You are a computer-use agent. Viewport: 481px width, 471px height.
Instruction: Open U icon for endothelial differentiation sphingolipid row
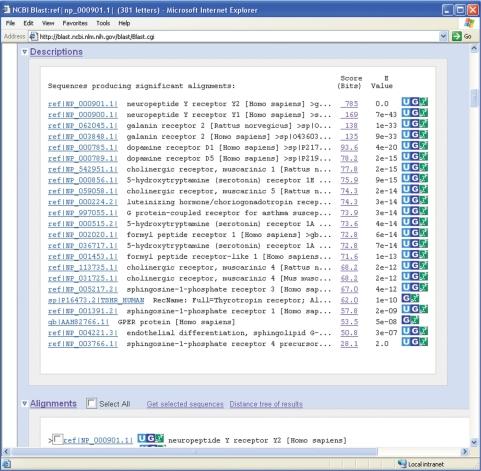(x=406, y=331)
